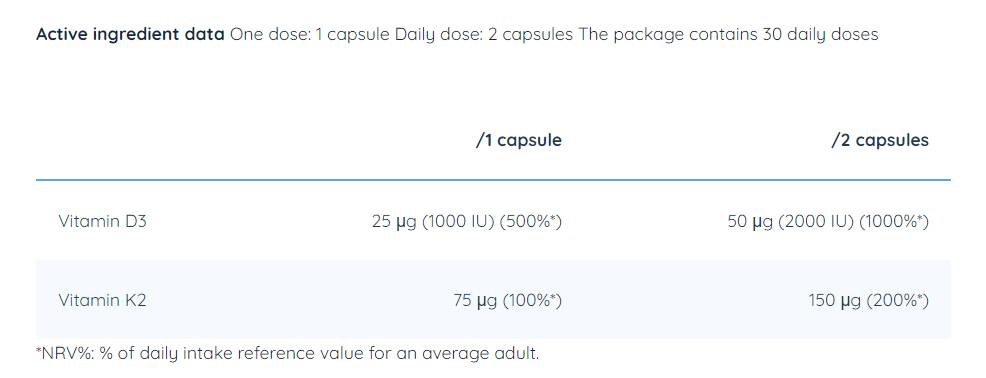Click the 150 µg (200%*) value
This screenshot has width=986, height=378.
(x=868, y=301)
